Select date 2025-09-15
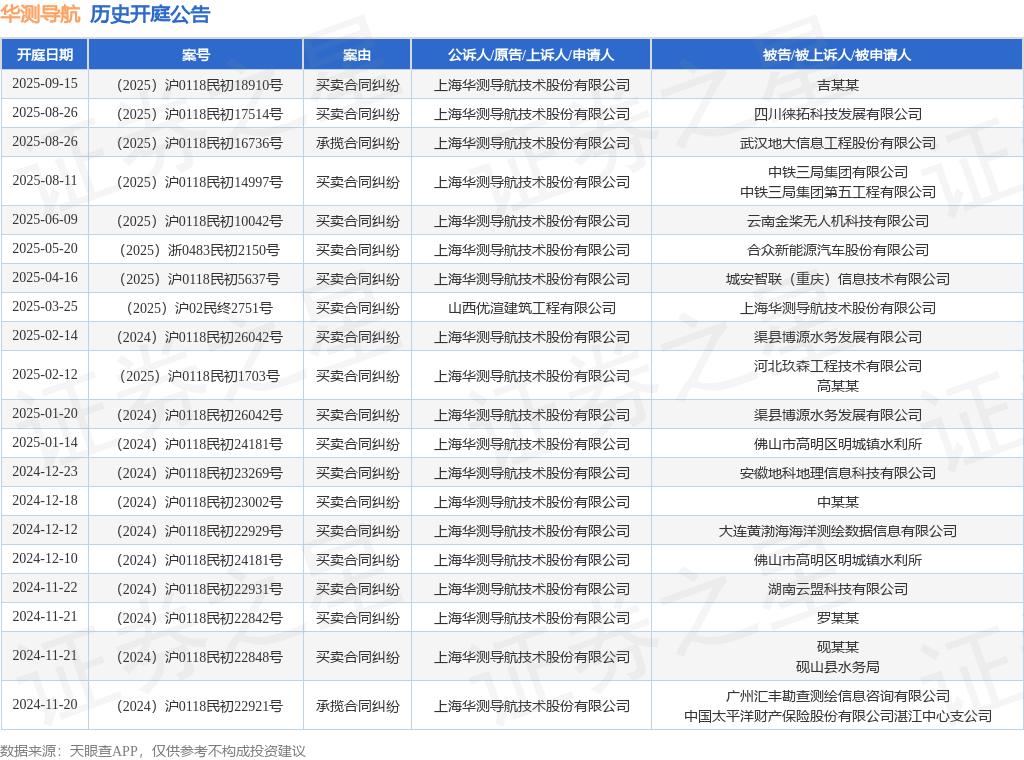 44,84
